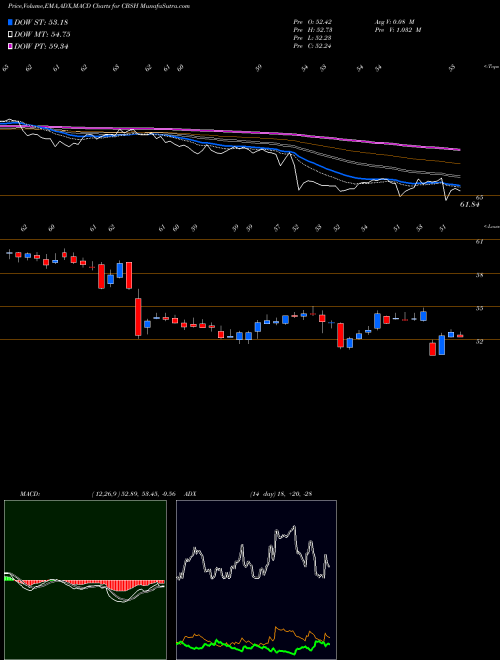
Task: Click the green line in ADX panel
Action: (x=253, y=646)
